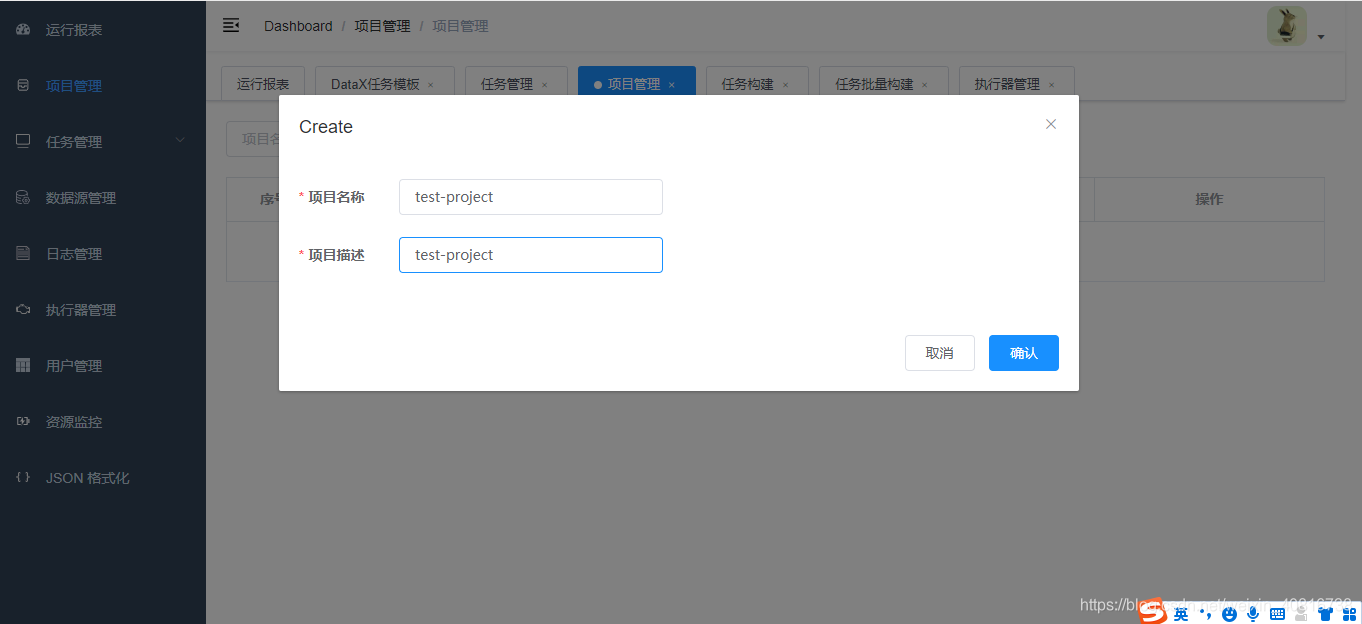Image resolution: width=1362 pixels, height=624 pixels.
Task: Expand the 任务管理 submenu chevron
Action: [x=180, y=141]
